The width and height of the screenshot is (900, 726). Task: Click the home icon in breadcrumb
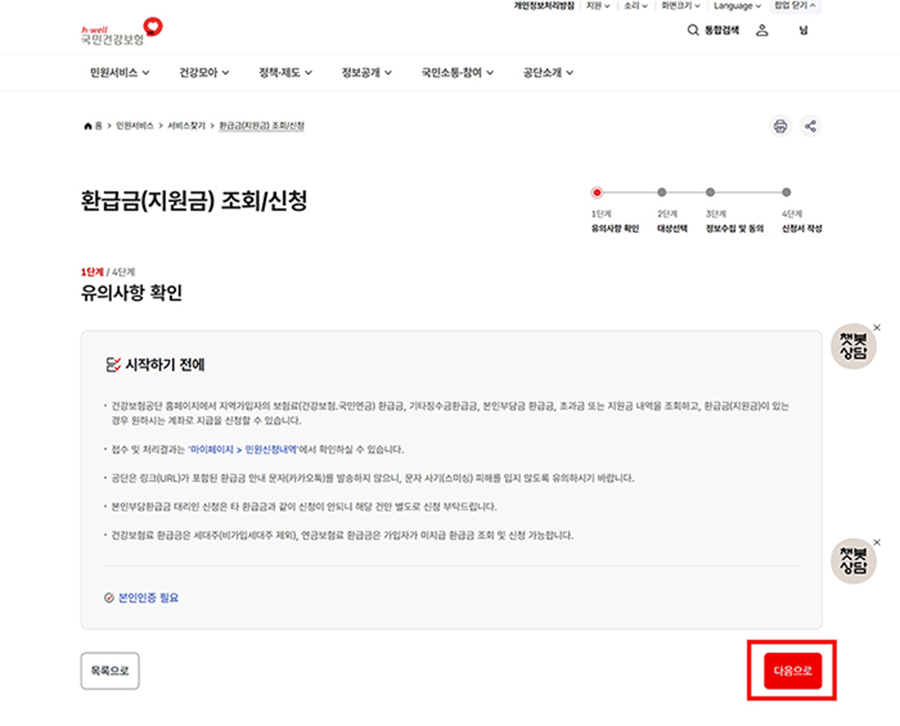pos(88,126)
